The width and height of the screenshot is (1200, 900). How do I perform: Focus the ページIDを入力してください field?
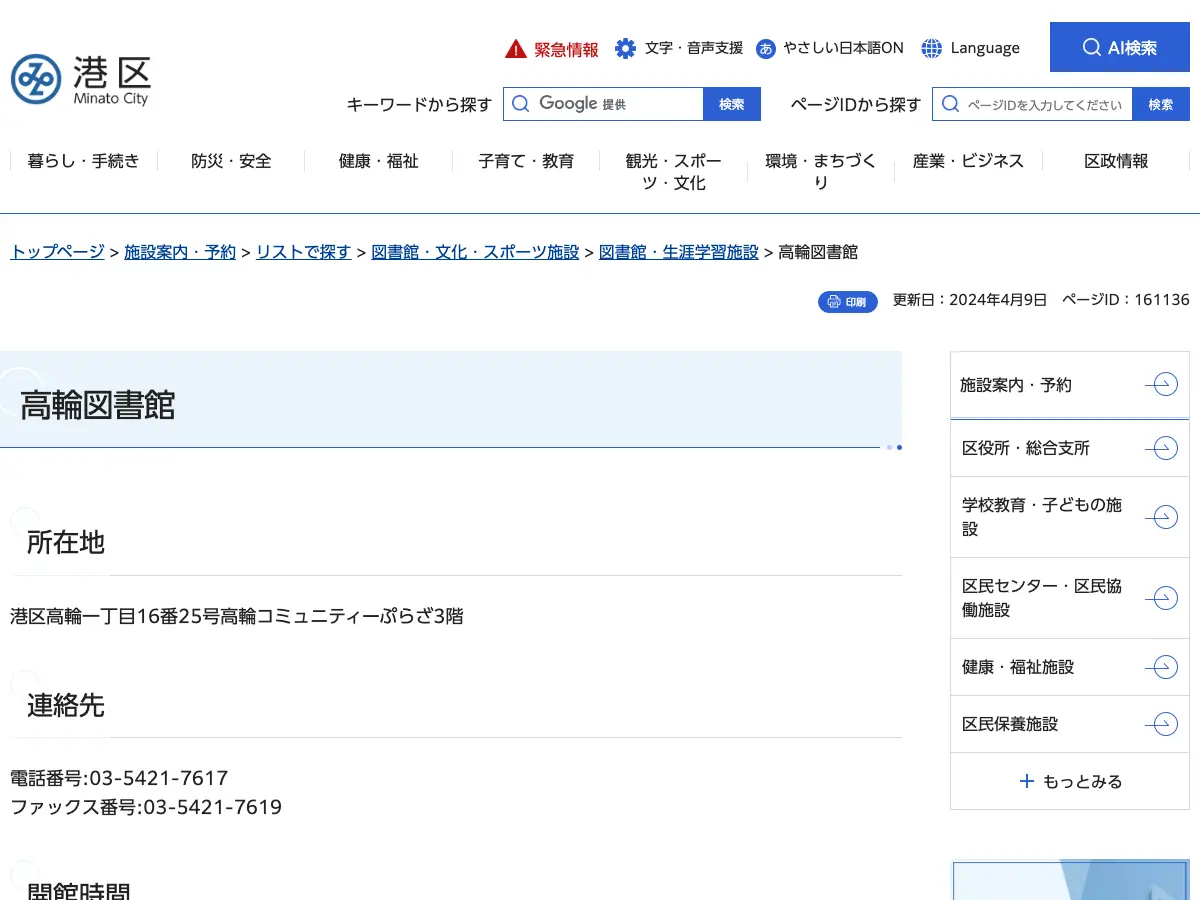coord(1032,104)
